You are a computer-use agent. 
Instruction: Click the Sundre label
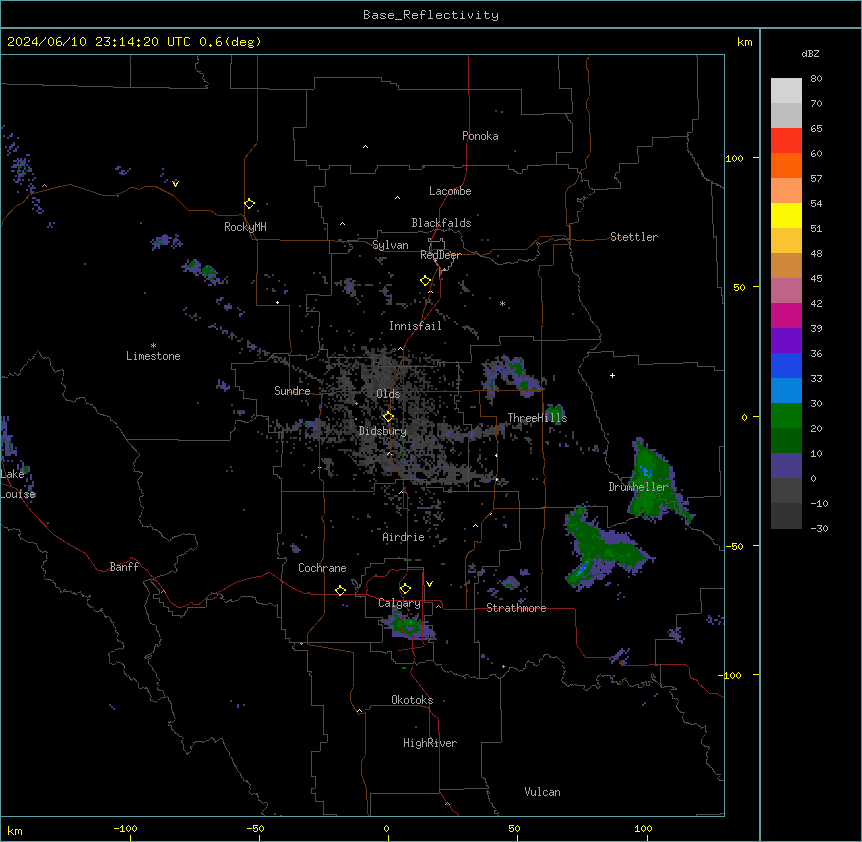[292, 391]
